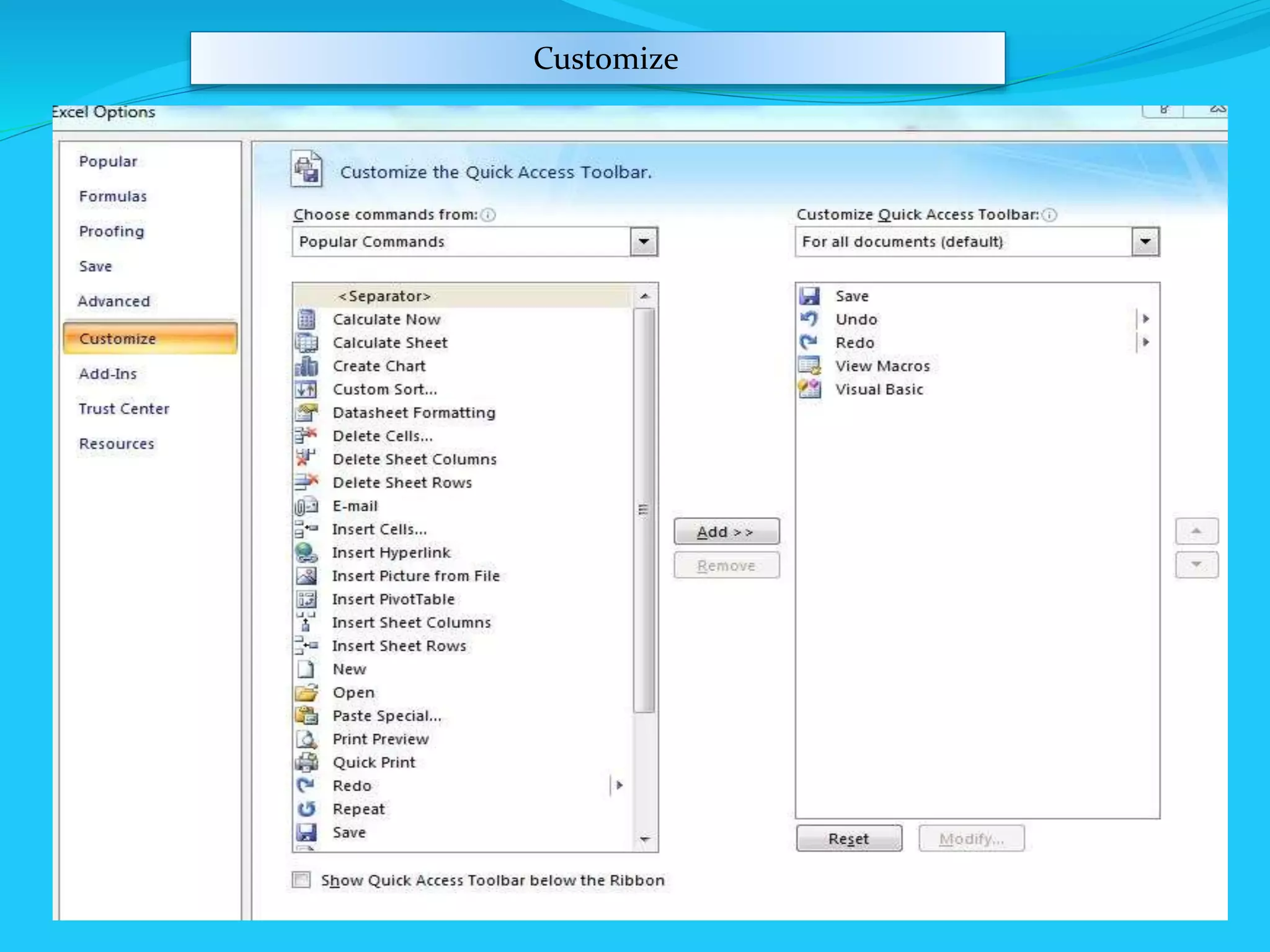Click the Reset button

[848, 839]
